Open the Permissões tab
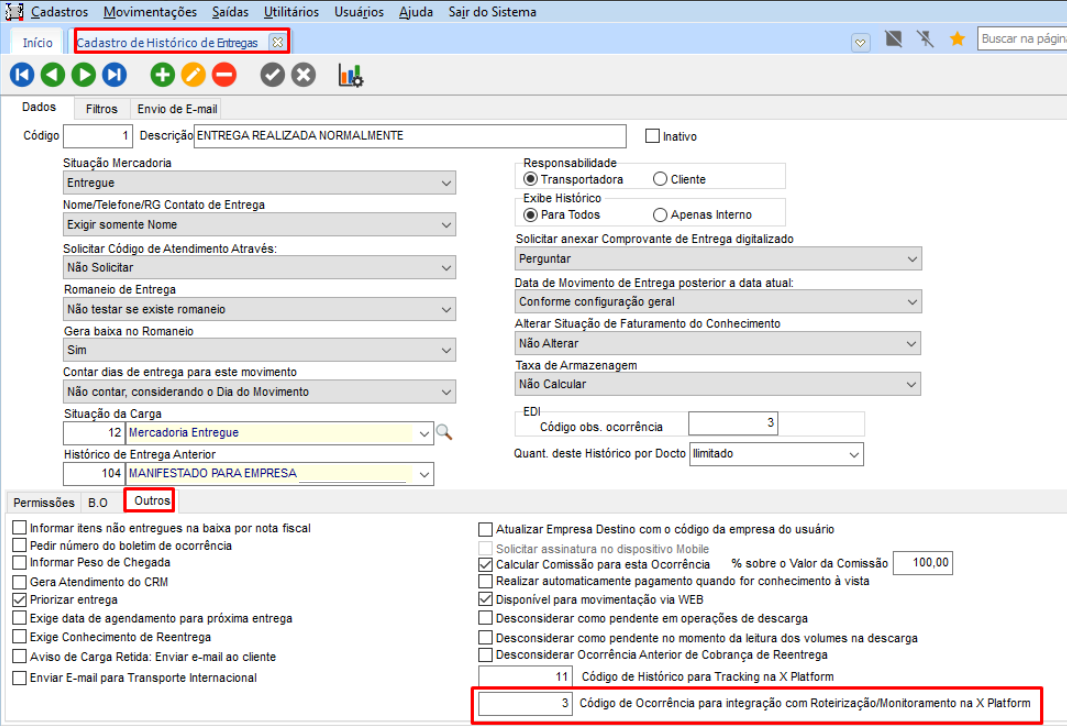Image resolution: width=1067 pixels, height=726 pixels. tap(44, 502)
